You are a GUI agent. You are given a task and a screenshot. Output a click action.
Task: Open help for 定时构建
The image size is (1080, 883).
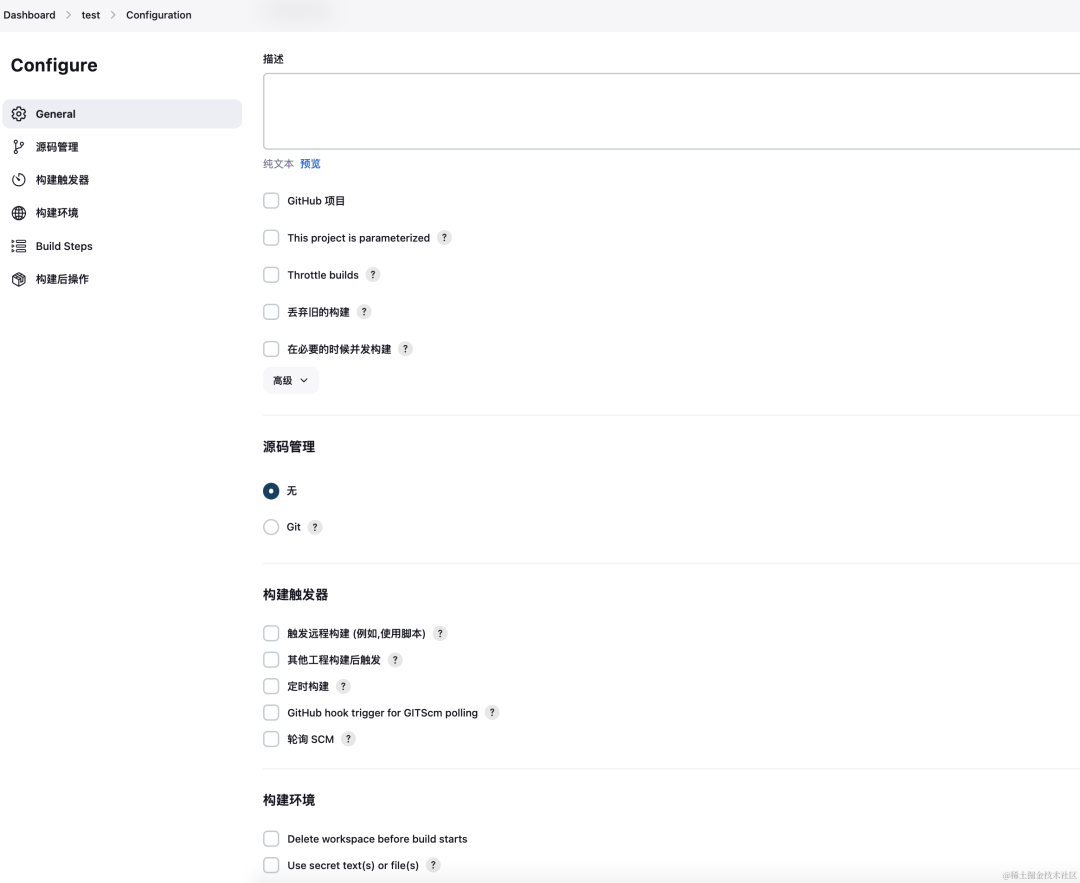point(343,686)
